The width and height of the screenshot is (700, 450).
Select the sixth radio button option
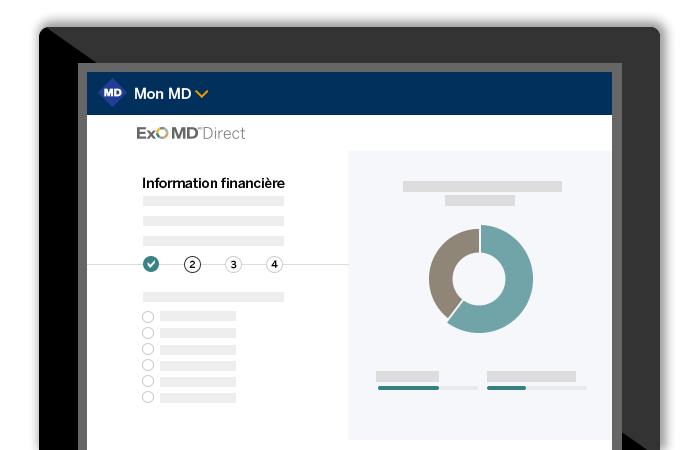click(x=148, y=397)
